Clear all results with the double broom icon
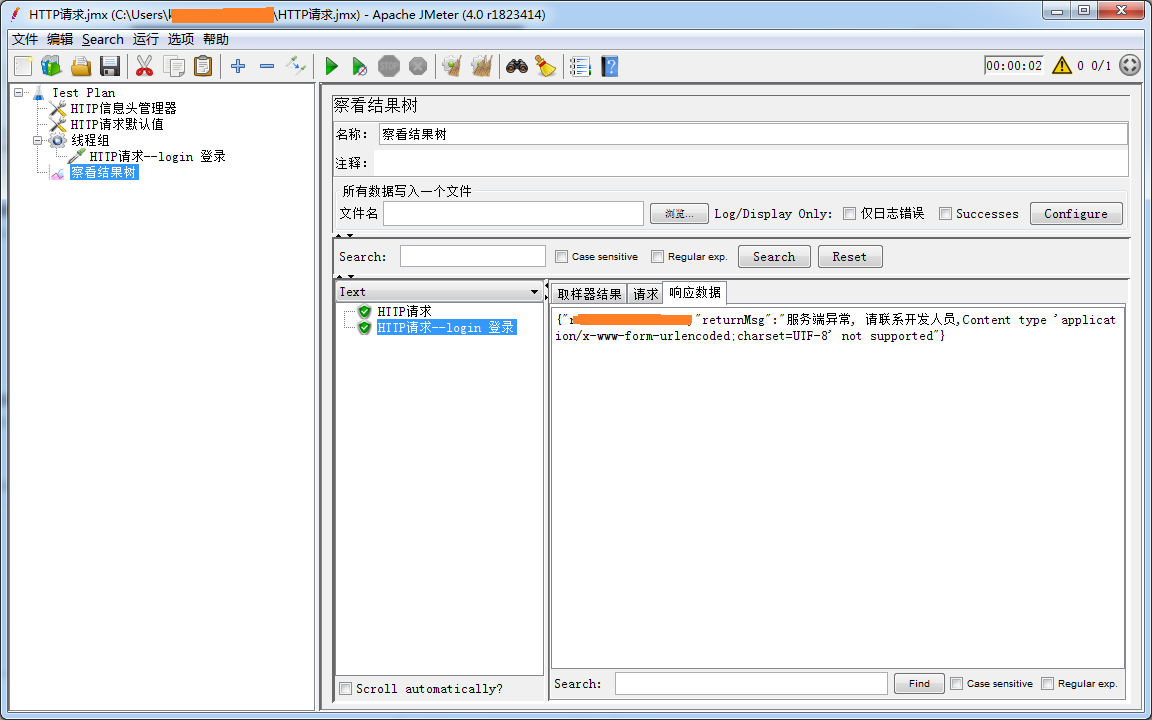This screenshot has width=1152, height=720. point(481,66)
